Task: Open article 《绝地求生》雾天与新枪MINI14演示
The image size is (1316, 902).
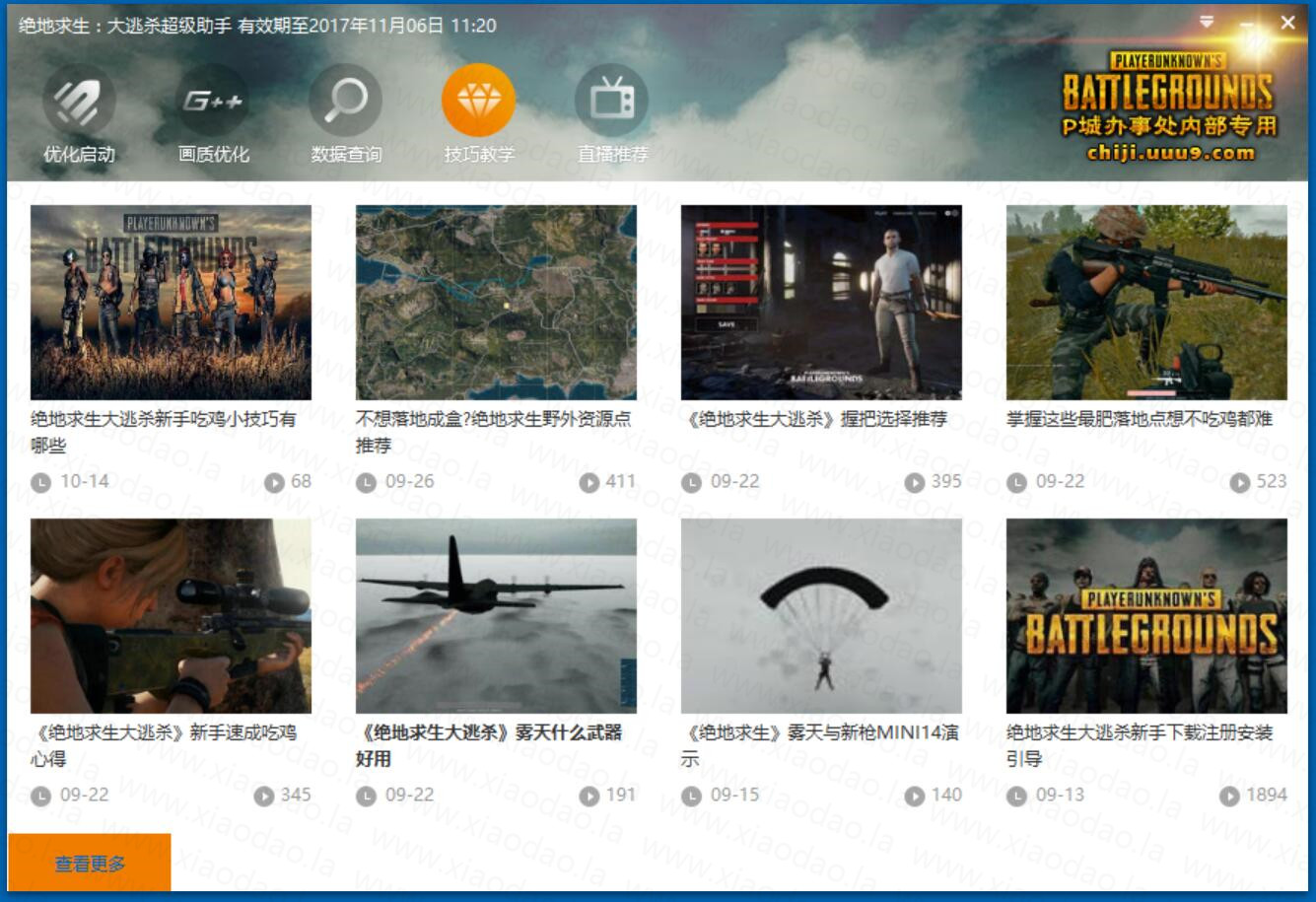Action: (x=820, y=745)
